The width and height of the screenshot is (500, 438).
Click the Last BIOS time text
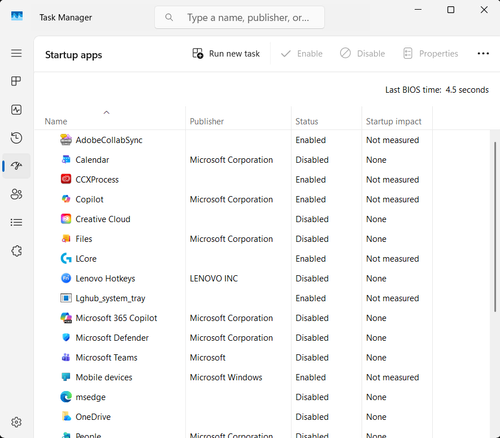click(437, 90)
